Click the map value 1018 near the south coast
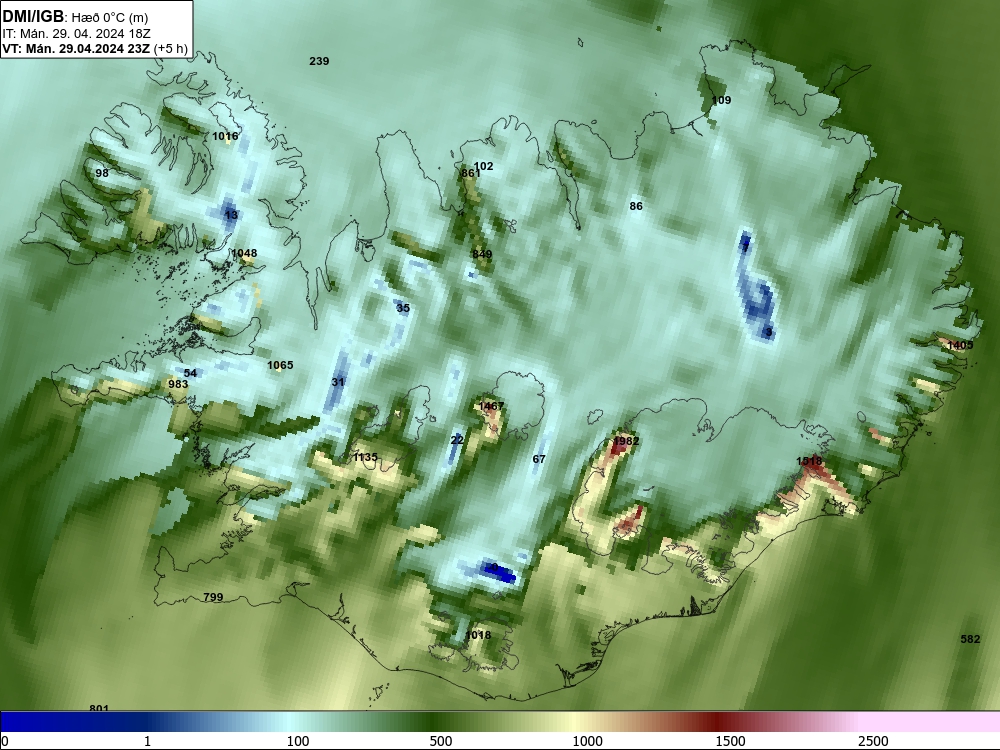Screen dimensions: 1000x750 [x=478, y=635]
